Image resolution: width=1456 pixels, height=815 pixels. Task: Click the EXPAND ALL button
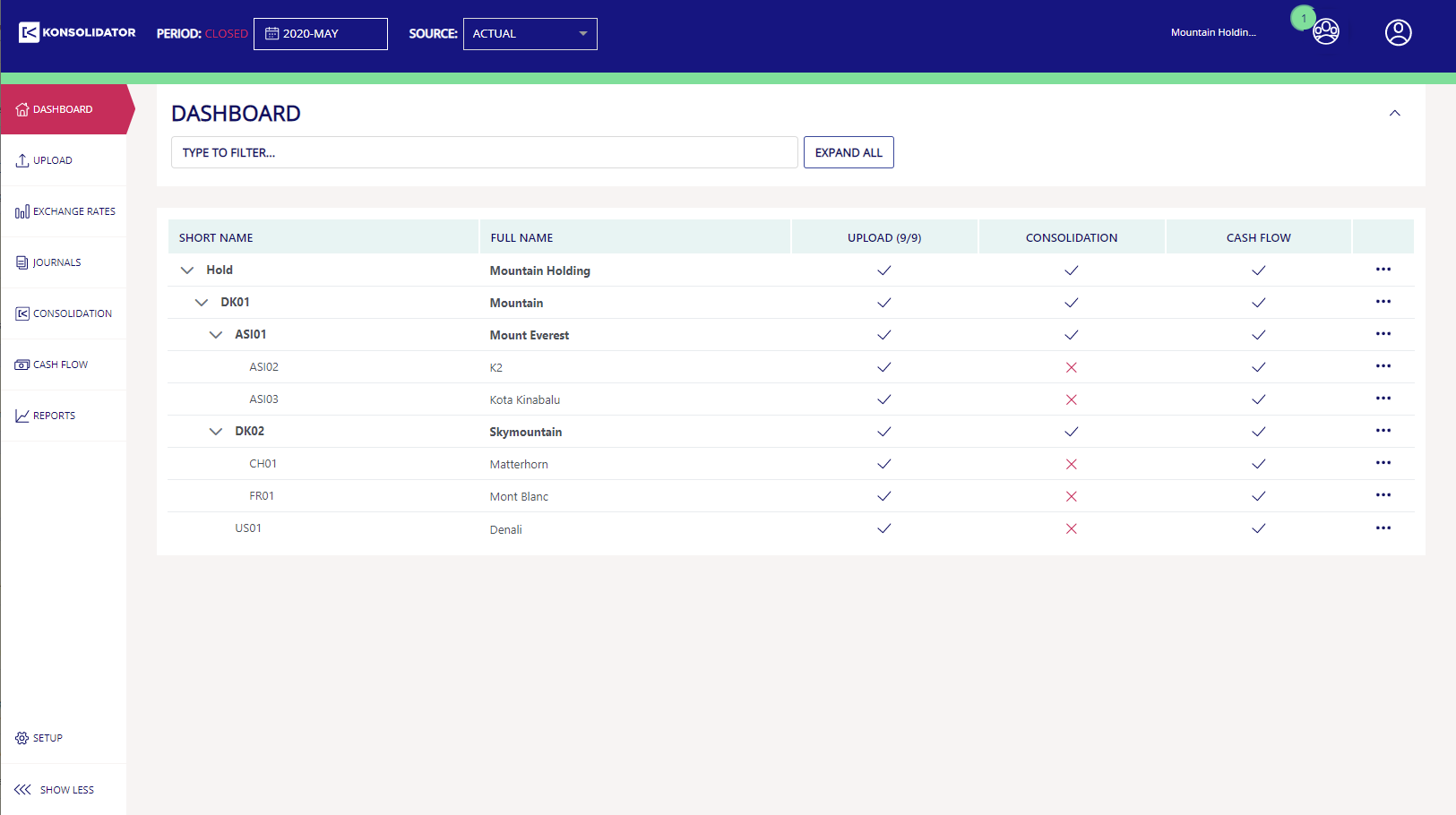coord(848,151)
